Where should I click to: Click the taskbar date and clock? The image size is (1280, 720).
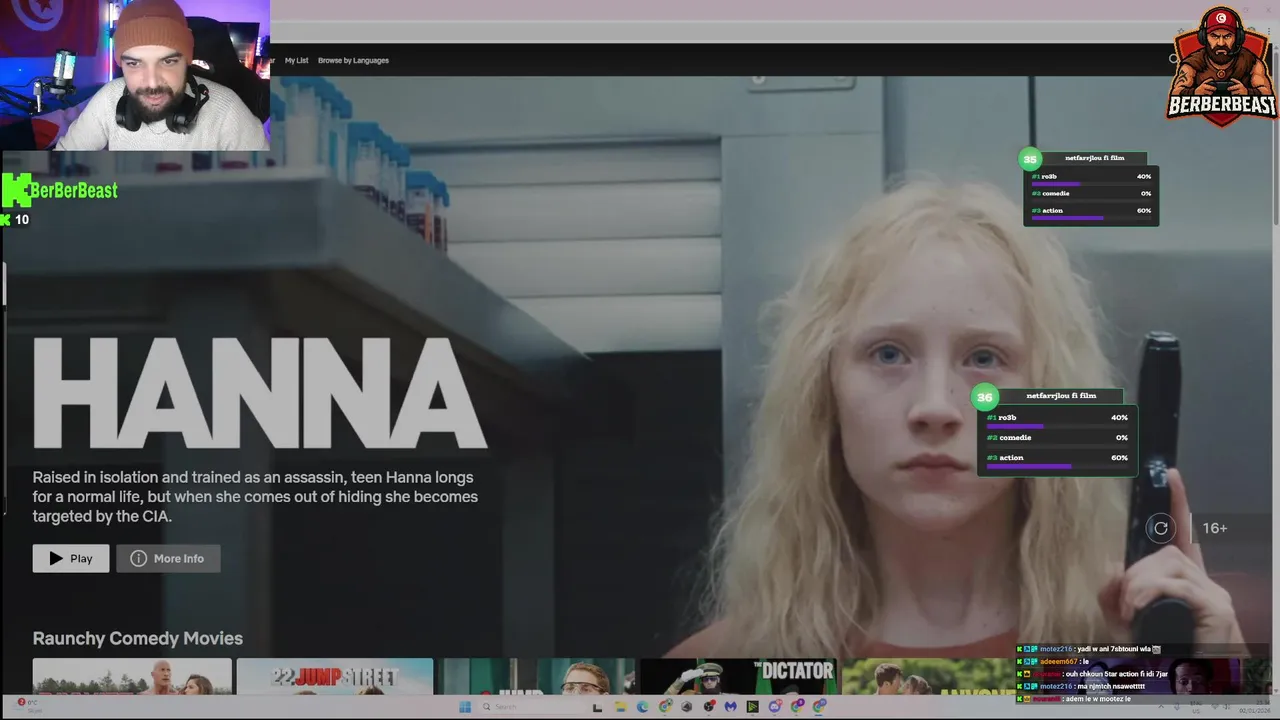pos(1254,708)
